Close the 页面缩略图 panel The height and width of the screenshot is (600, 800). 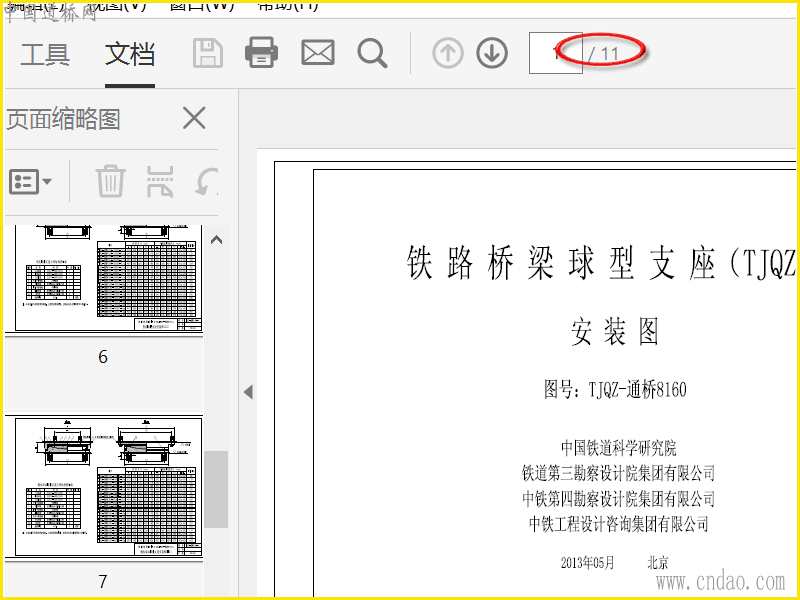[194, 118]
